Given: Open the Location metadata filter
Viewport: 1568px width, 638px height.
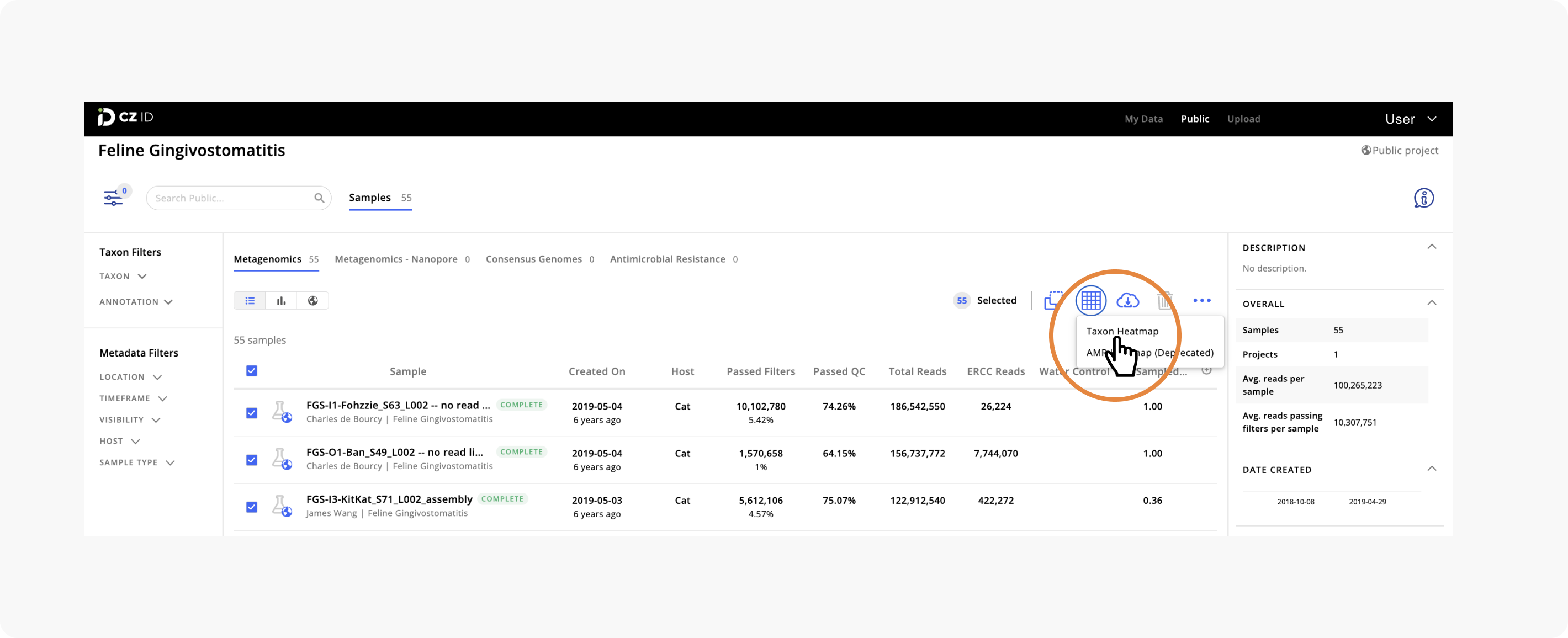Looking at the screenshot, I should (x=130, y=377).
